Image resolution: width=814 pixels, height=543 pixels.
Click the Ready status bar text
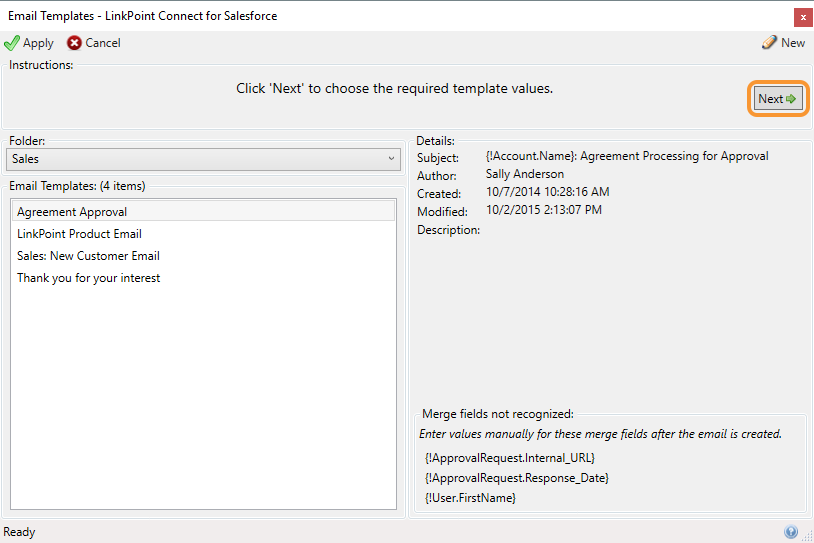click(x=19, y=532)
